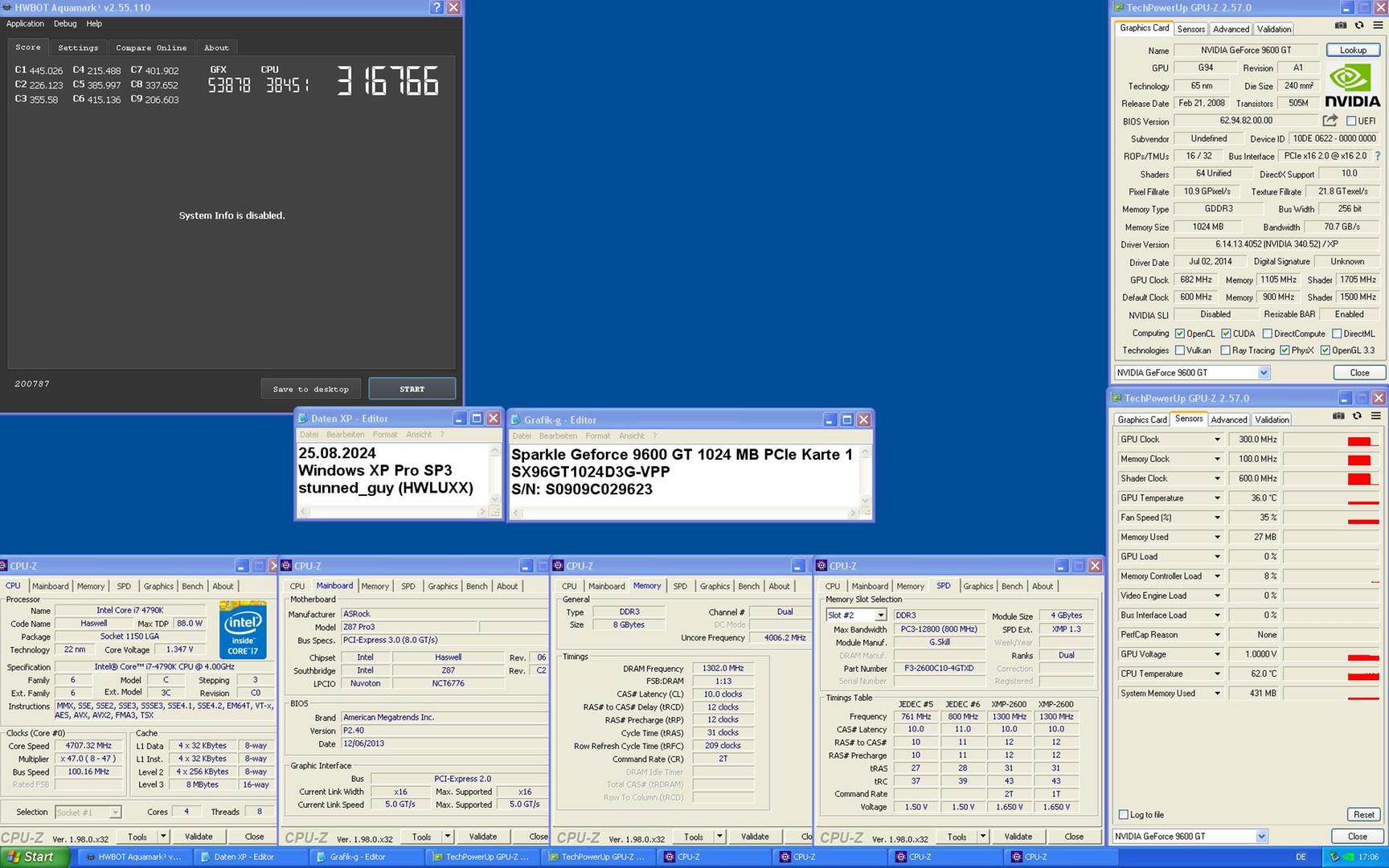Click Save to desktop in Aquamark

pos(311,389)
